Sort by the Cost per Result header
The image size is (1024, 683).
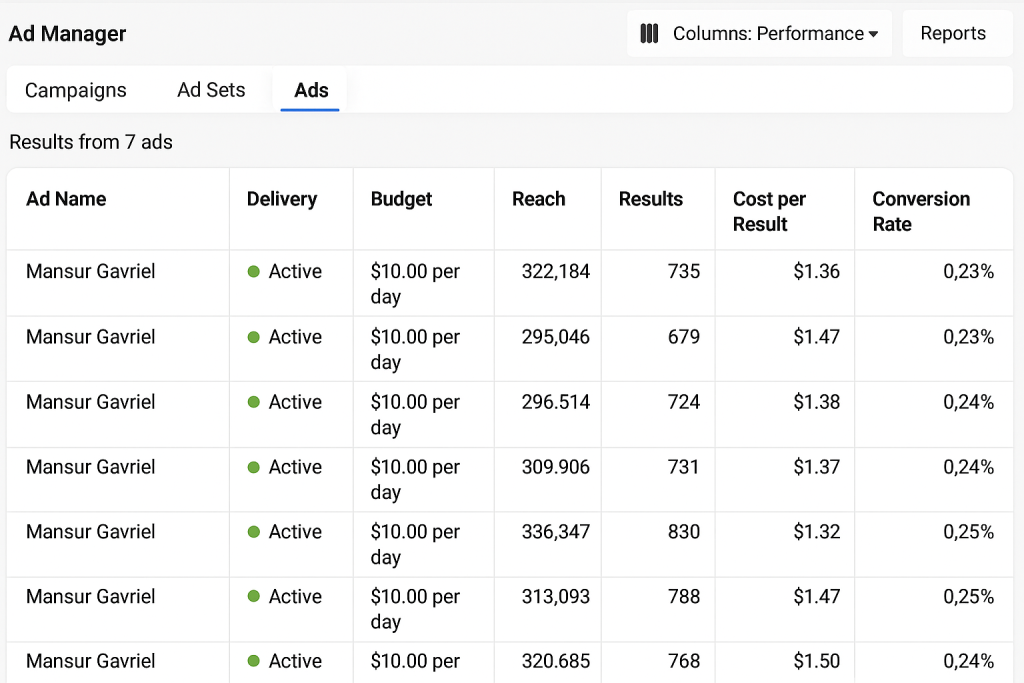(769, 211)
